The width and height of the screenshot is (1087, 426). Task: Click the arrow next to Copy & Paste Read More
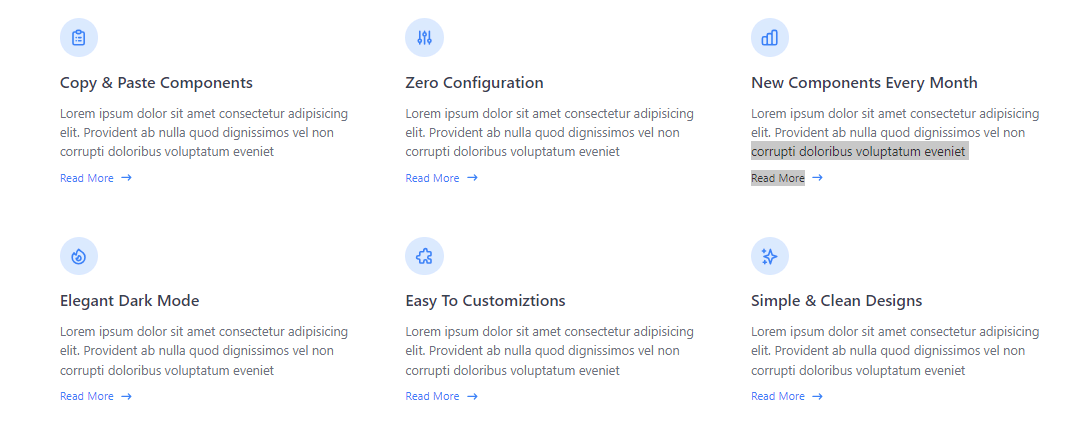pyautogui.click(x=126, y=178)
